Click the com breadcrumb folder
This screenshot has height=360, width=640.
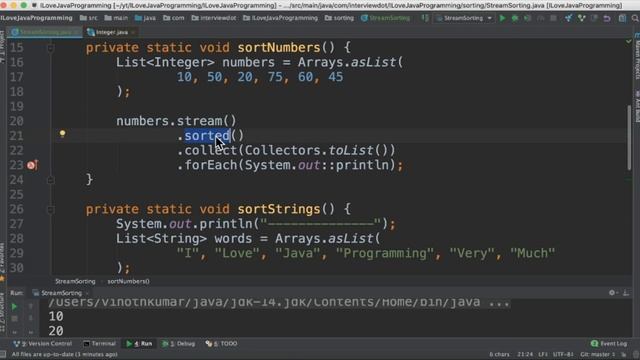click(173, 18)
